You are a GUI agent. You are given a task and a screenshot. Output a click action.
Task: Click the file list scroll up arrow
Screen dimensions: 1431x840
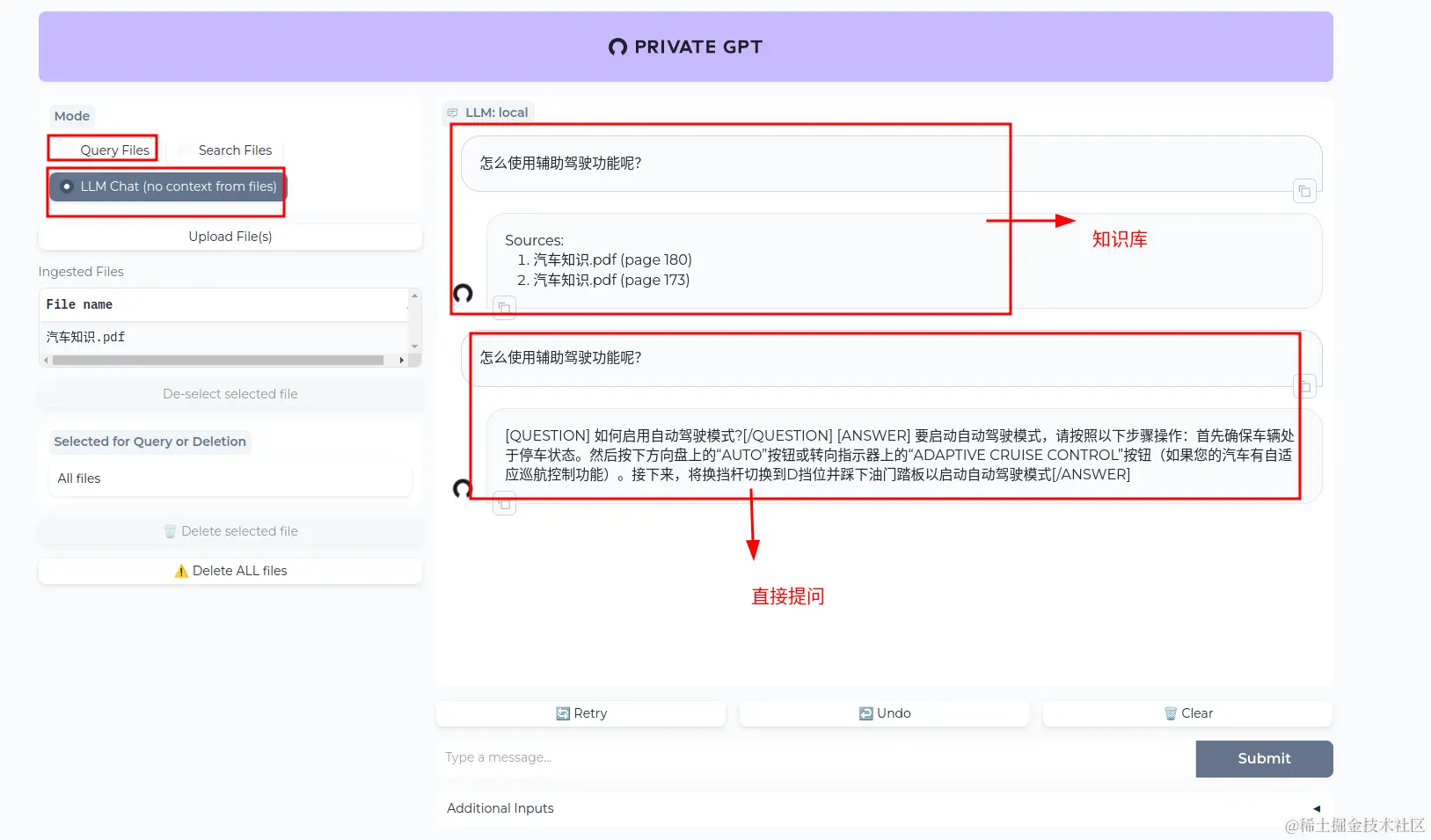pyautogui.click(x=415, y=296)
